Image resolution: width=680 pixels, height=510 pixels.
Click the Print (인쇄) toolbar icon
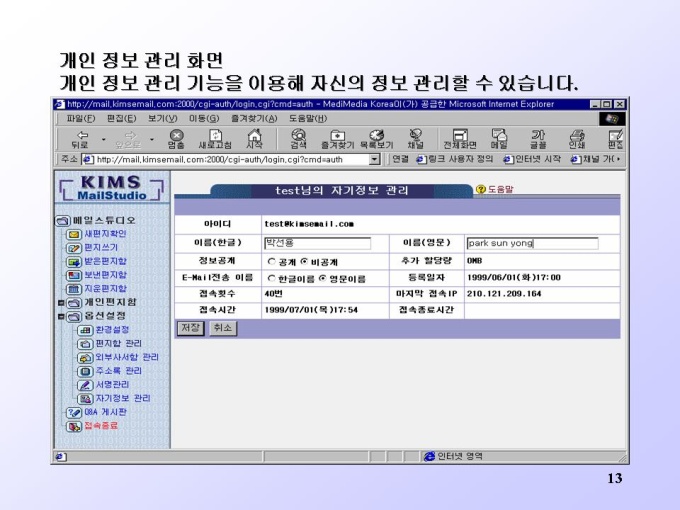[577, 139]
